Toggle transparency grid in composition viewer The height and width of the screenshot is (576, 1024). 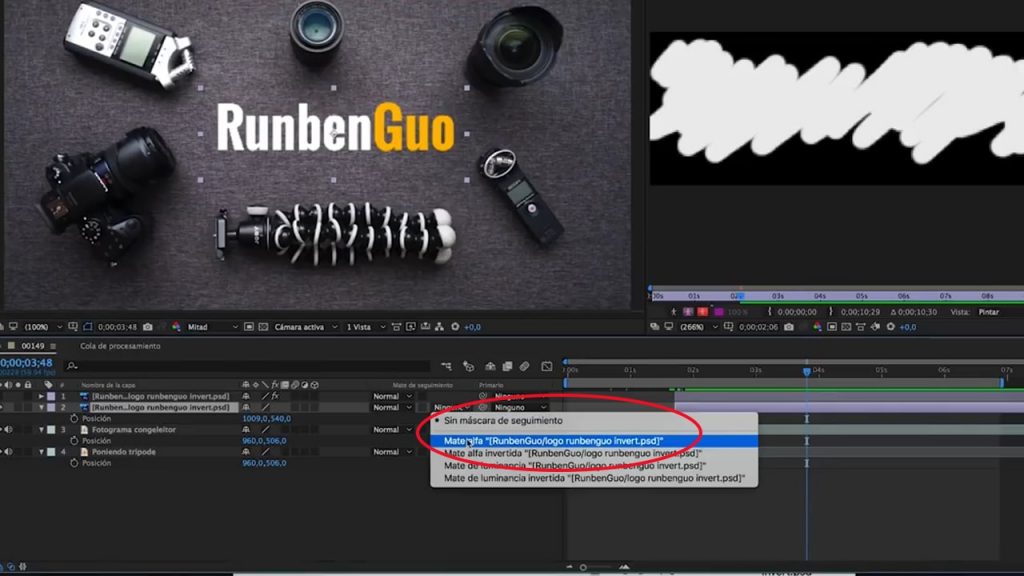click(x=263, y=327)
